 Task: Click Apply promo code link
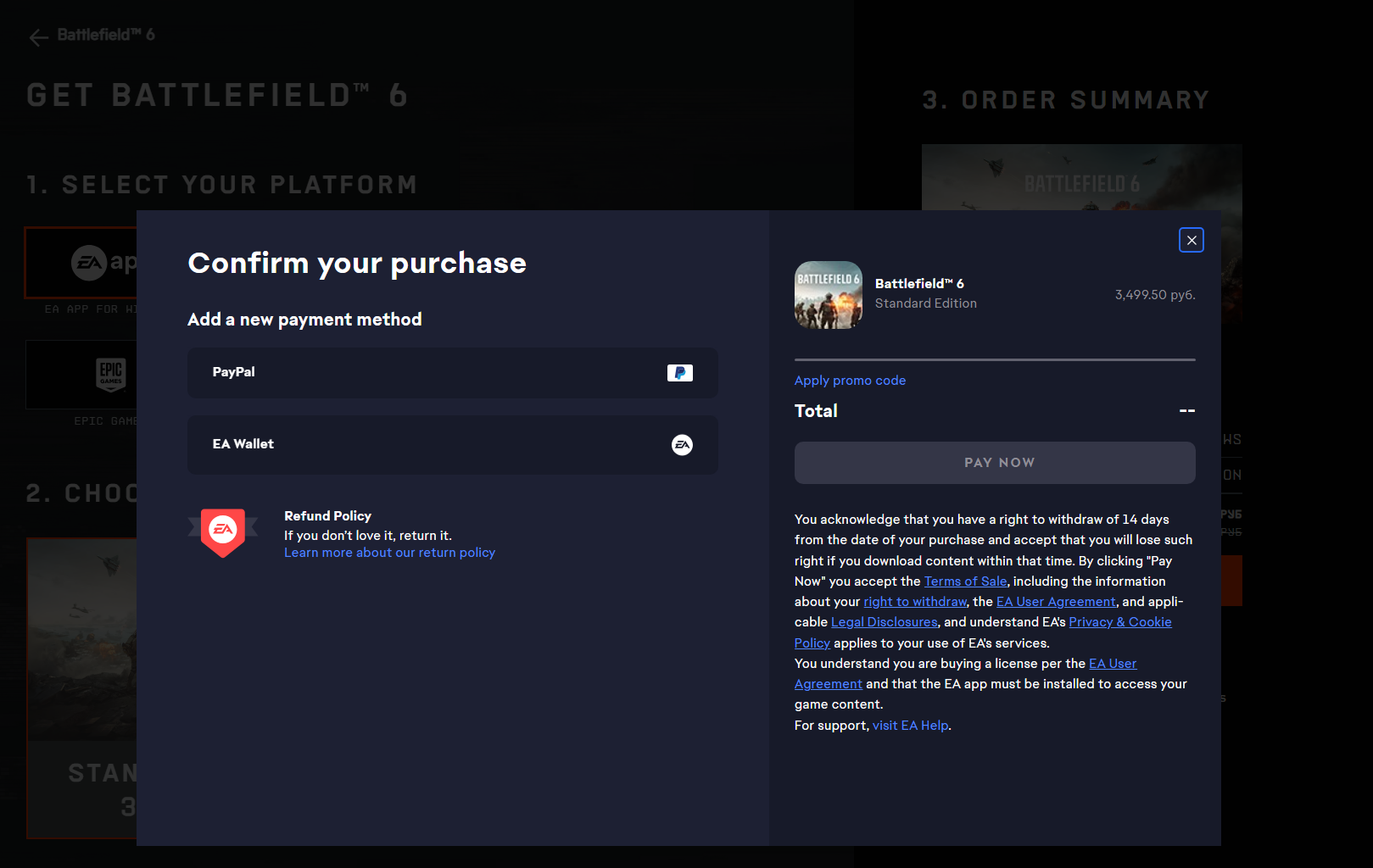850,381
